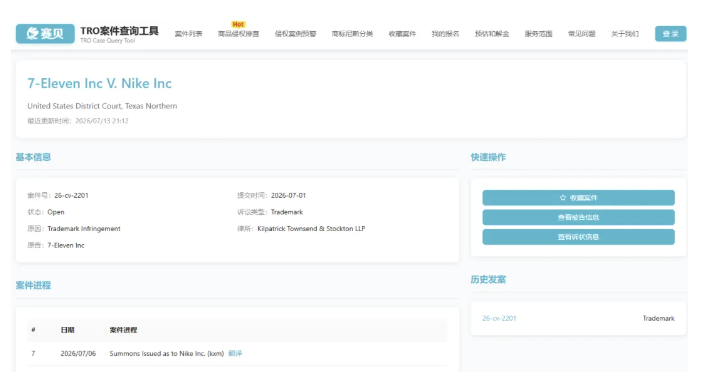Viewport: 708px width, 385px height.
Task: Open the 我的报名 navigation item
Action: click(x=445, y=34)
